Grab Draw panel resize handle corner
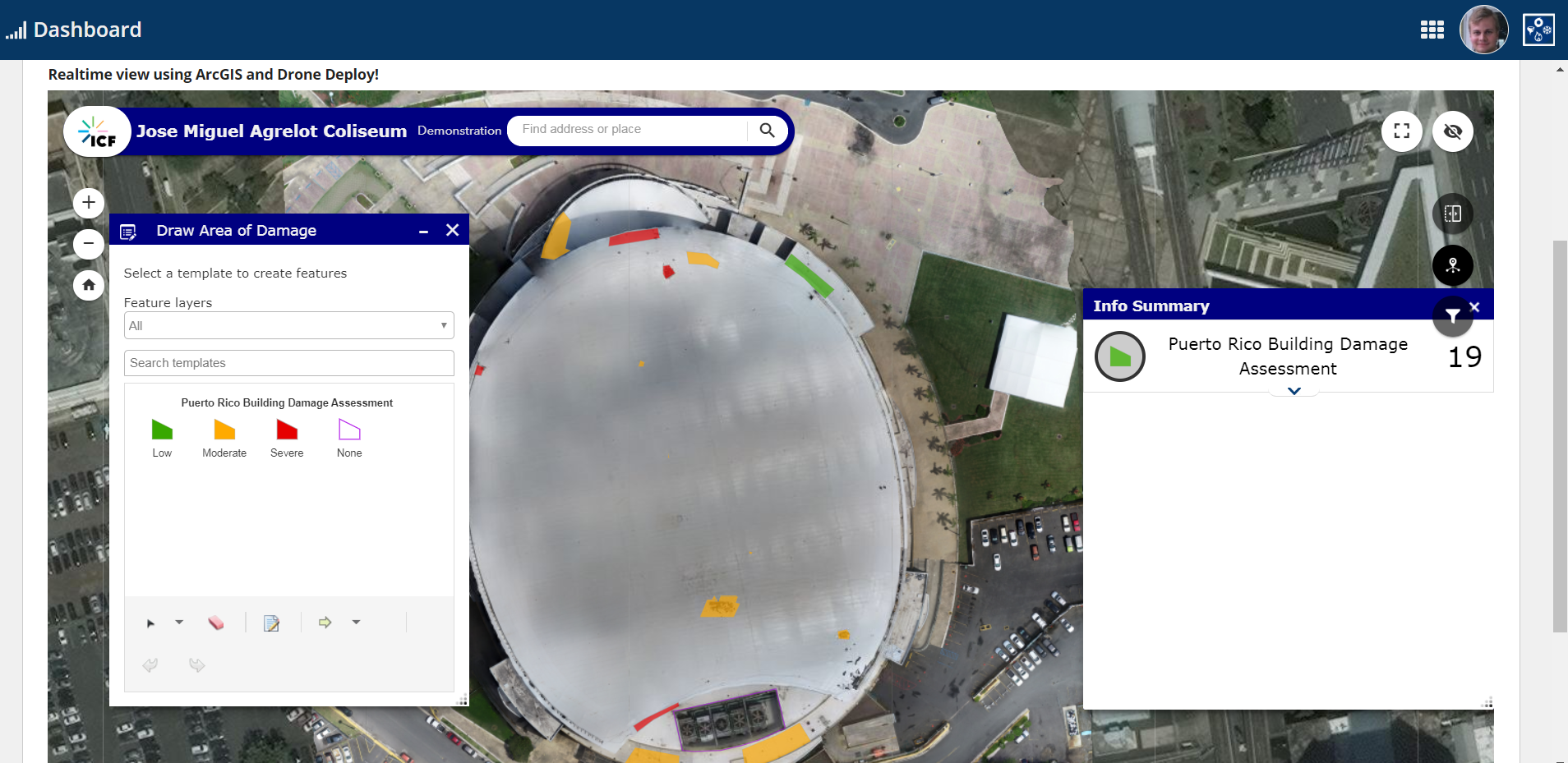 click(x=463, y=700)
